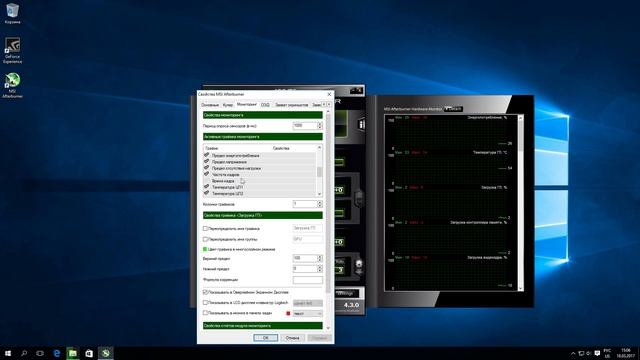Click the polling period value field

click(305, 126)
